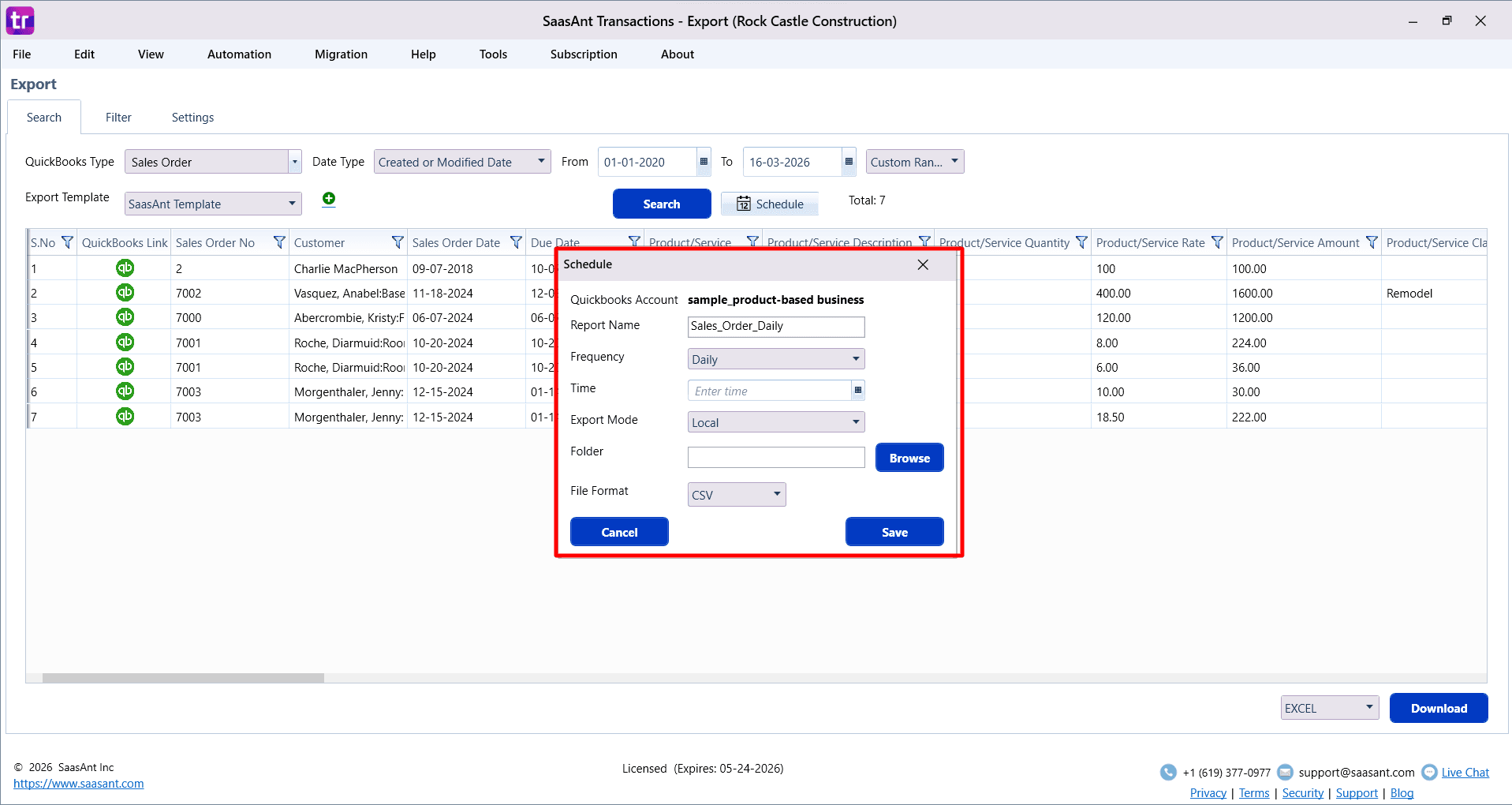Filter the Sales Order Date column
The width and height of the screenshot is (1512, 805).
point(516,242)
